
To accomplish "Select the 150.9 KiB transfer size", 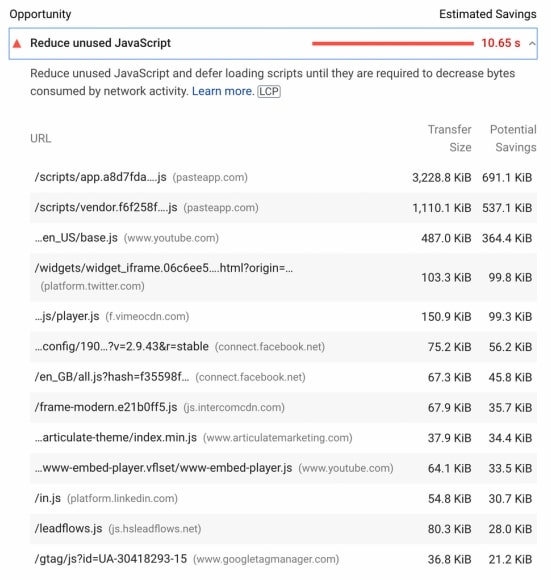I will (446, 317).
